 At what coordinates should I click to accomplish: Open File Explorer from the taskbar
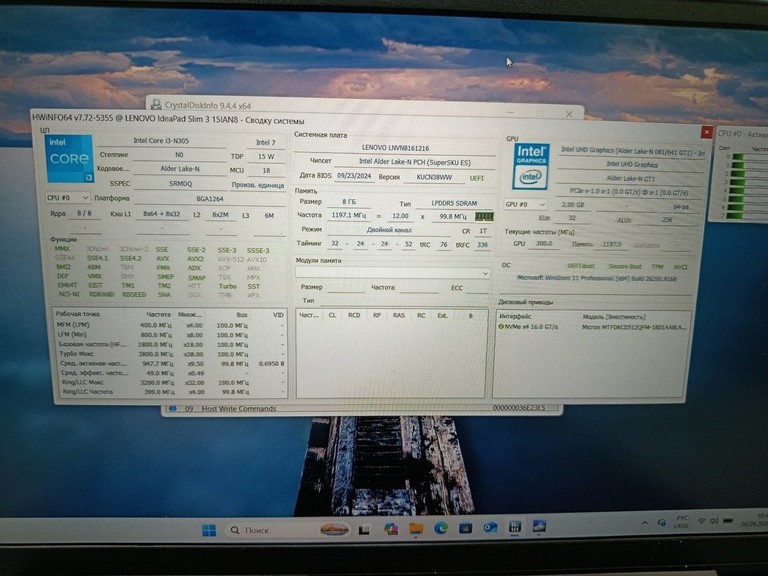tap(416, 529)
